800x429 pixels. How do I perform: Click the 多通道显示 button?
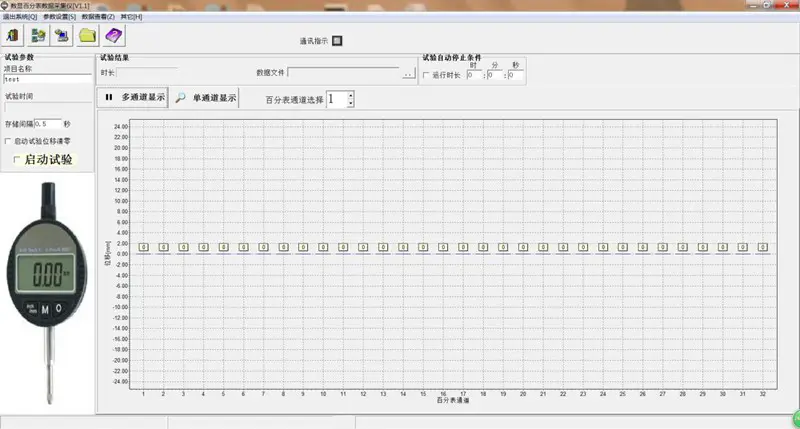click(133, 97)
